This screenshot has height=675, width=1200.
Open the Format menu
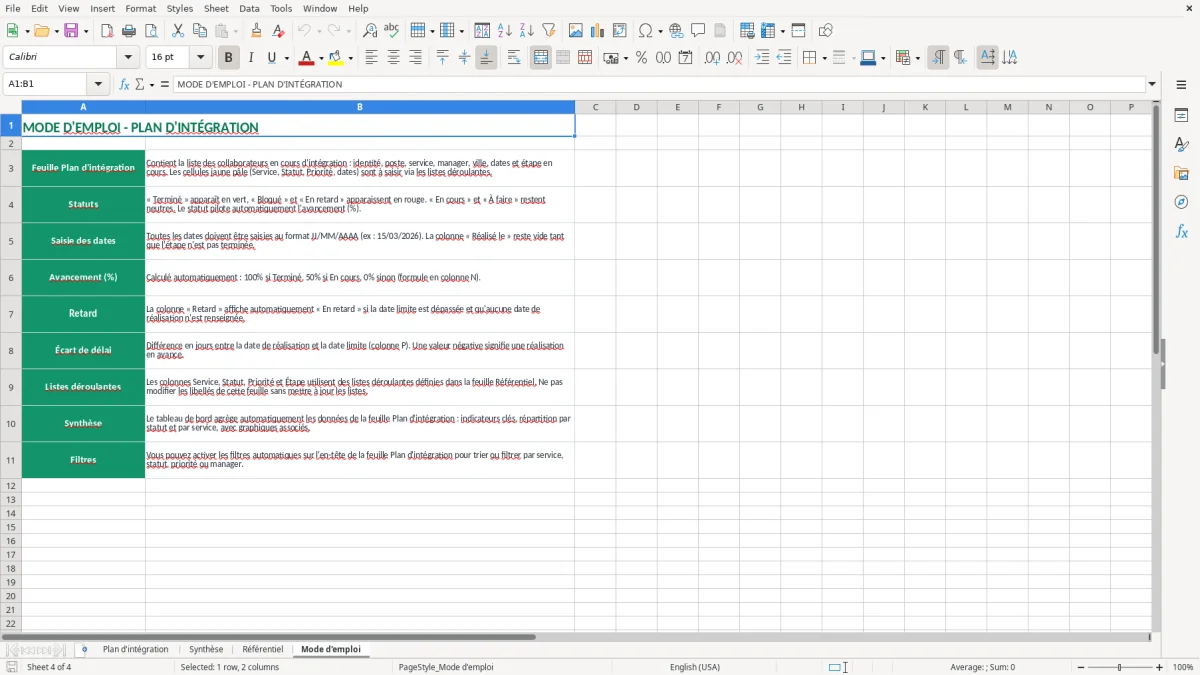[x=140, y=8]
